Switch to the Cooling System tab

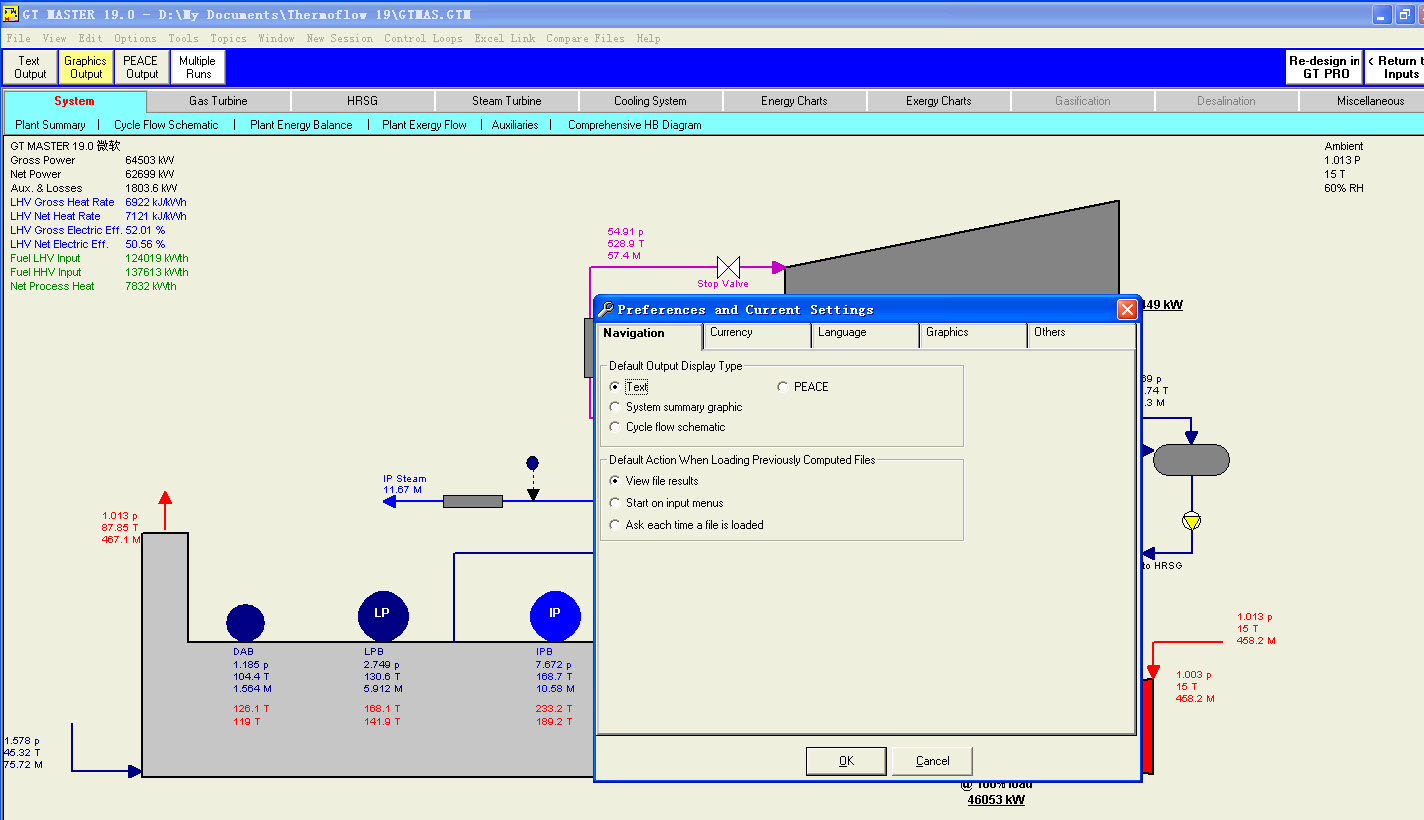651,101
